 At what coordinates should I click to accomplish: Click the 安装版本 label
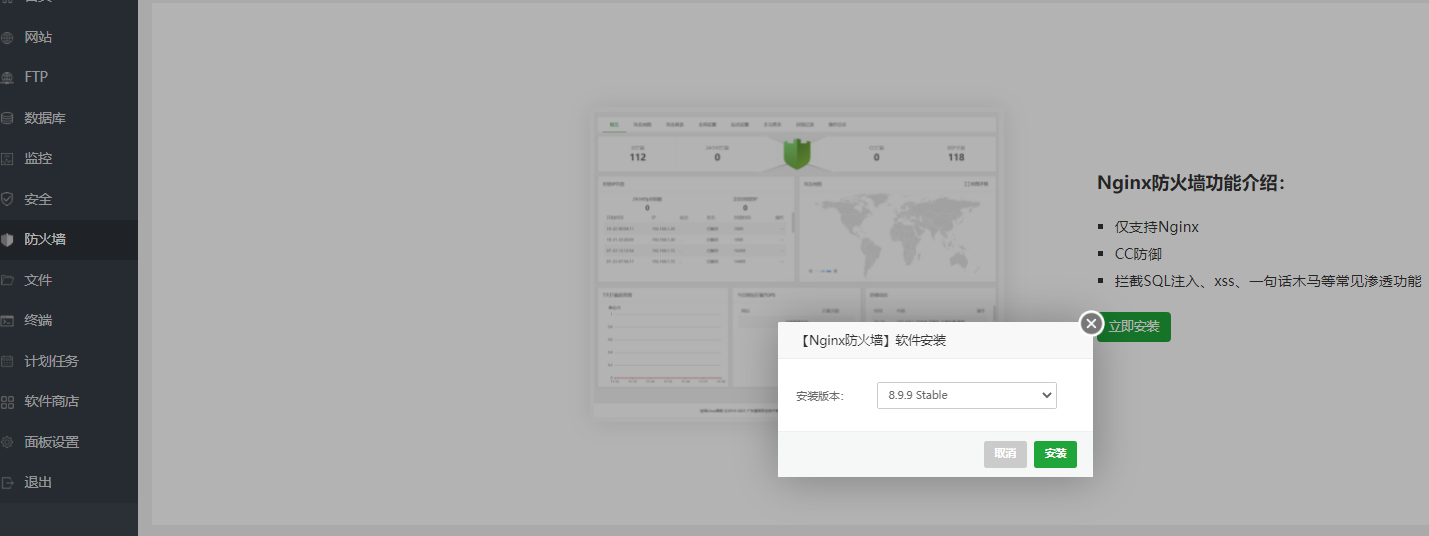coord(820,396)
